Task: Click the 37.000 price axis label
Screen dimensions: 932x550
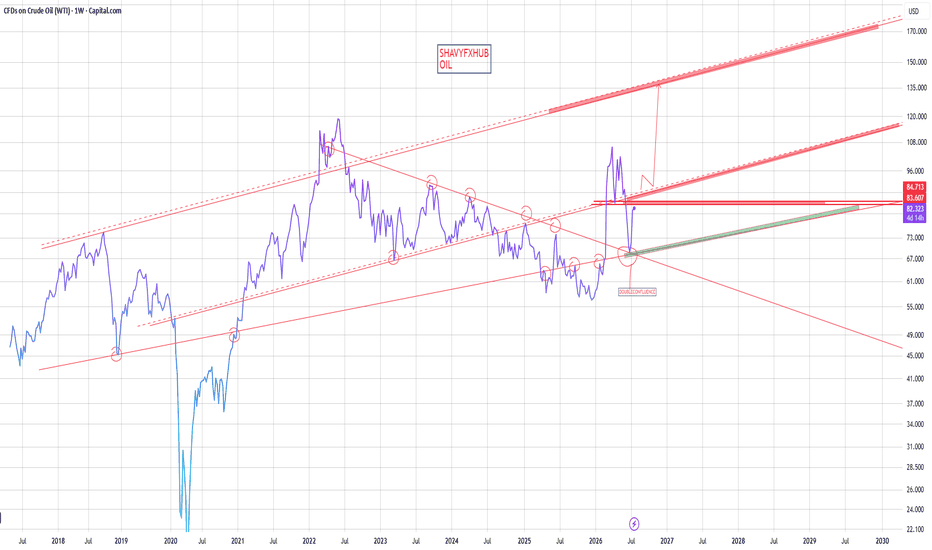Action: [x=917, y=404]
